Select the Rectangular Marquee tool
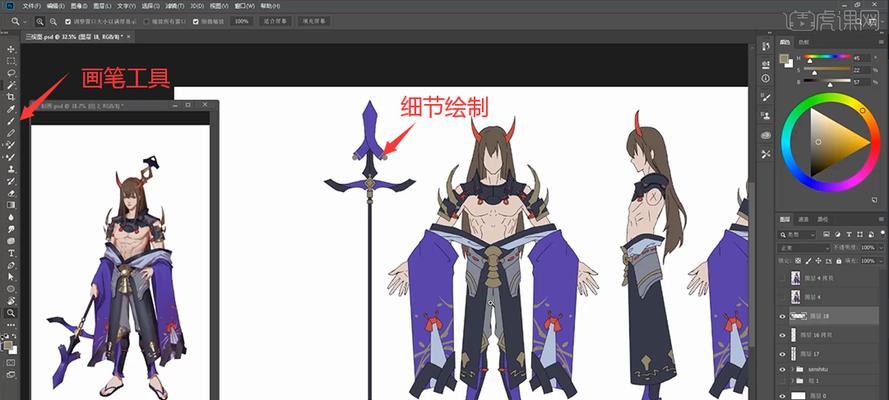 (11, 61)
